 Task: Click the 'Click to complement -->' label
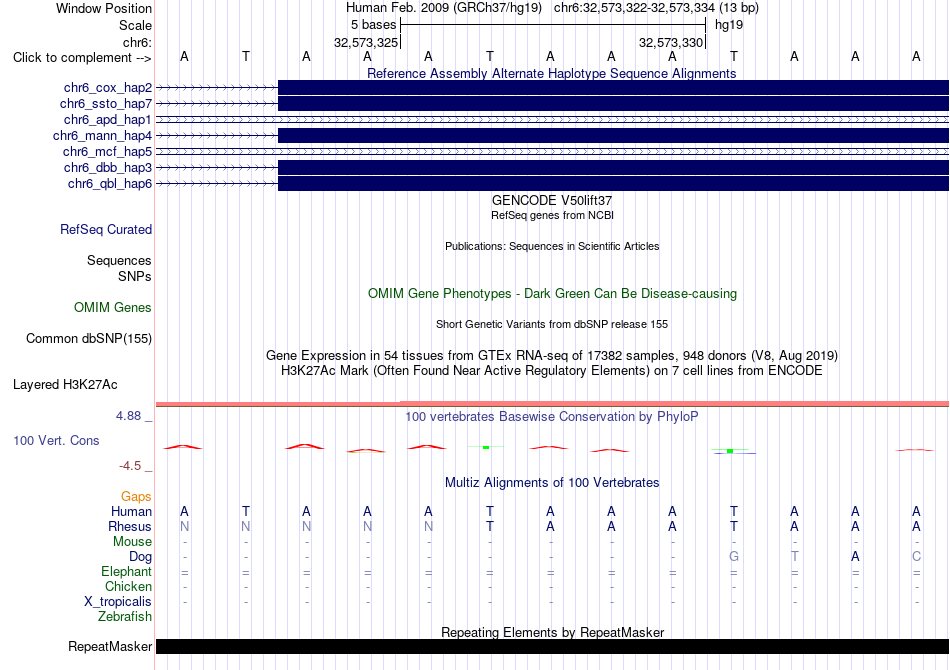coord(82,58)
